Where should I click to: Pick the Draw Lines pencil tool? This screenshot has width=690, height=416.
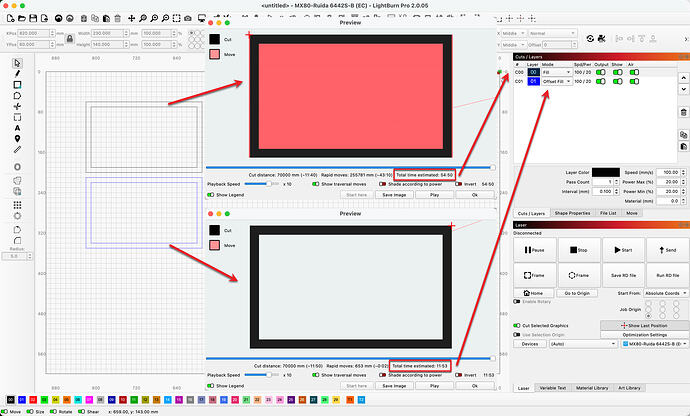coord(17,74)
